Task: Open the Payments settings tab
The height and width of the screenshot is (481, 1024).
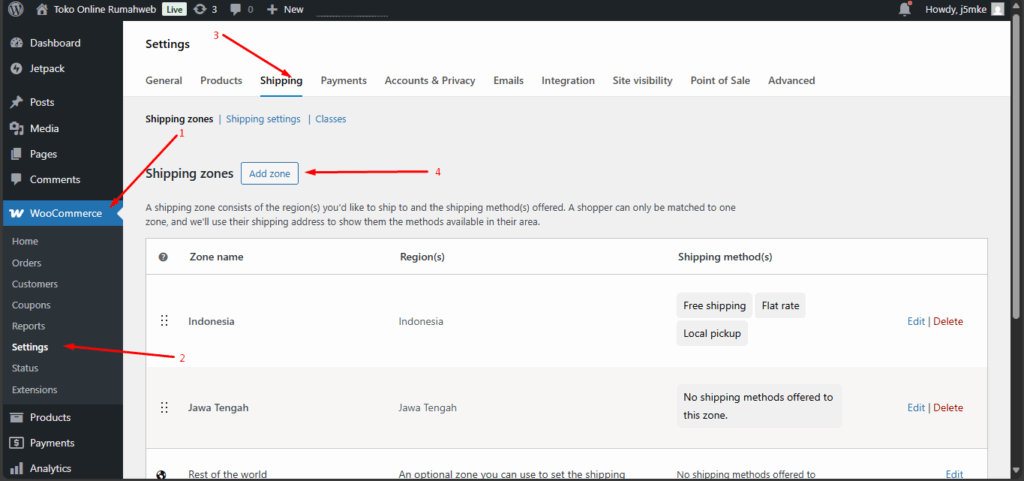Action: (x=343, y=81)
